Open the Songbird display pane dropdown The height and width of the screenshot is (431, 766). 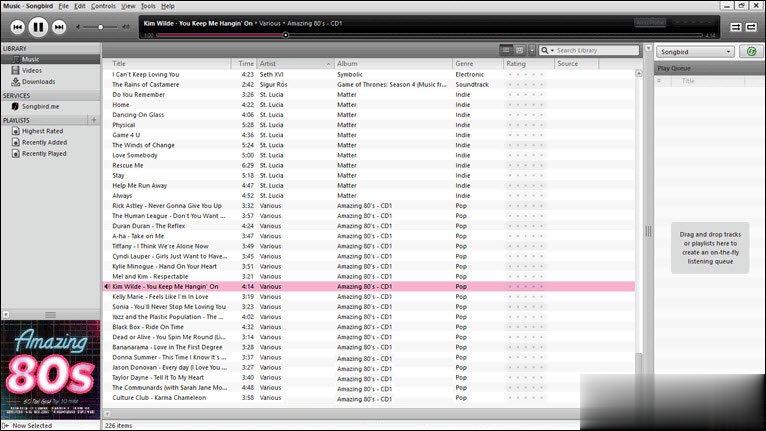point(695,52)
